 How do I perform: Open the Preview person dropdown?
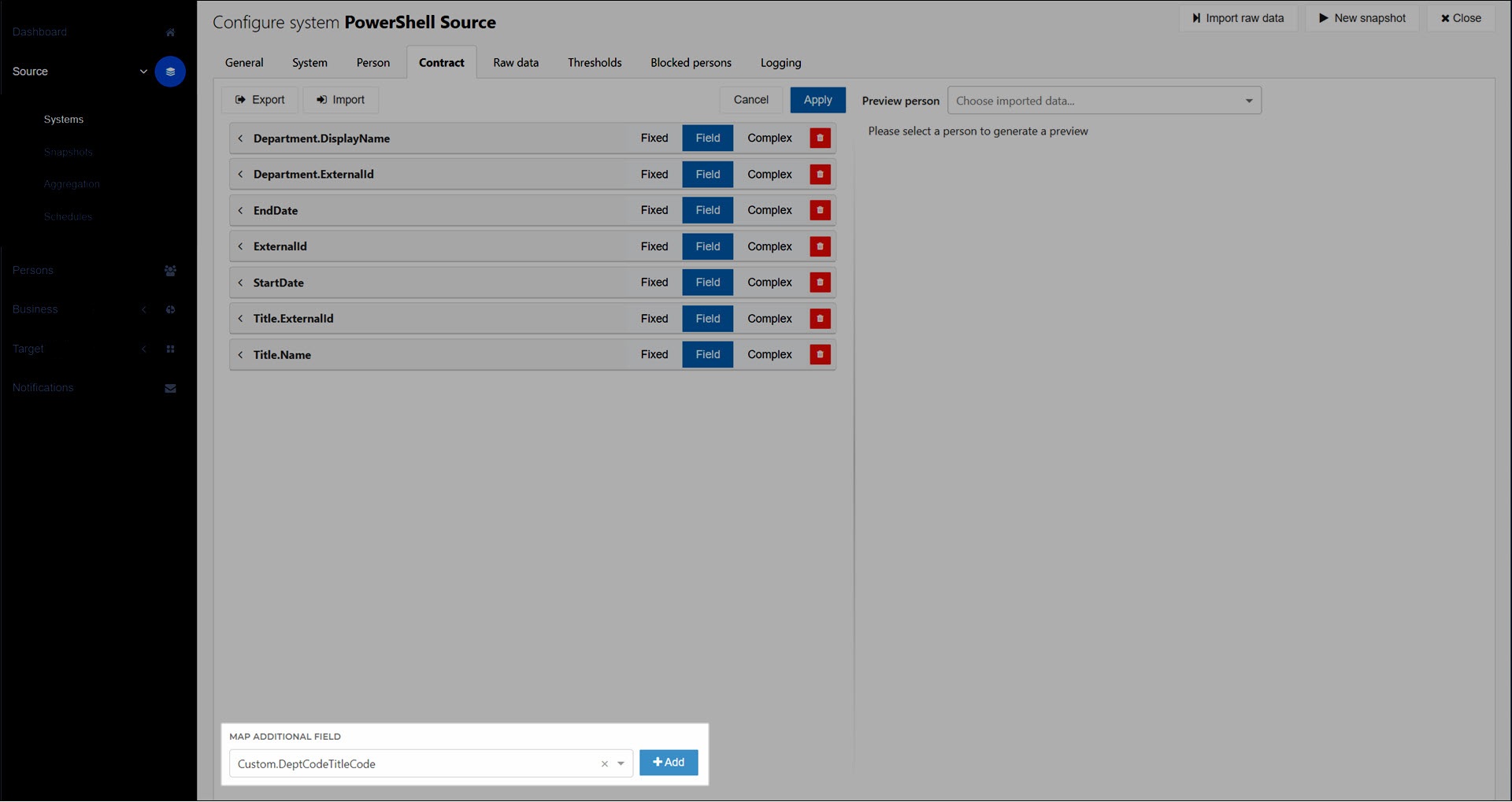click(x=1104, y=101)
